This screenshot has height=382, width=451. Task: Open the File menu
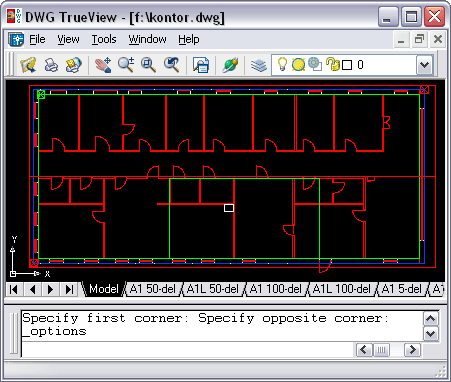37,39
